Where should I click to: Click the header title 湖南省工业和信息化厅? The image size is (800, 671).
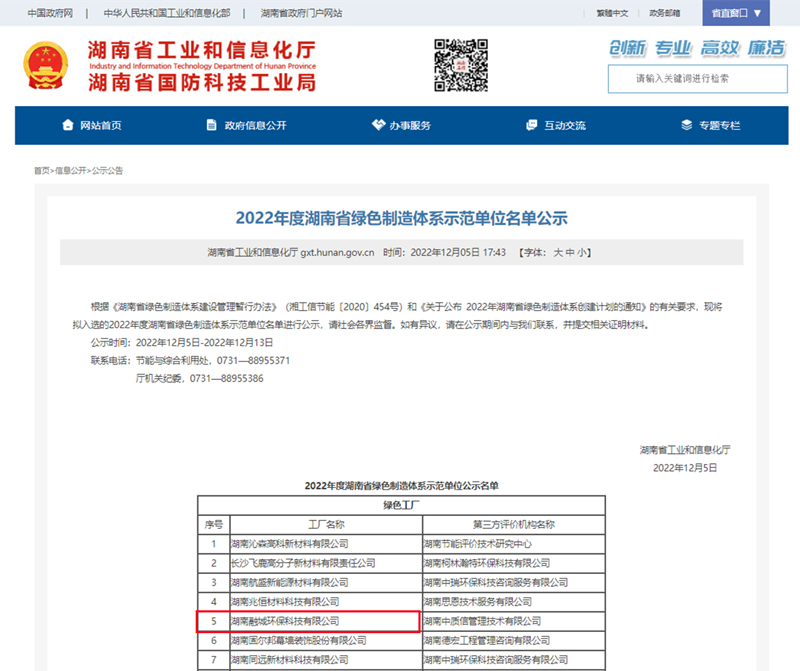click(202, 51)
